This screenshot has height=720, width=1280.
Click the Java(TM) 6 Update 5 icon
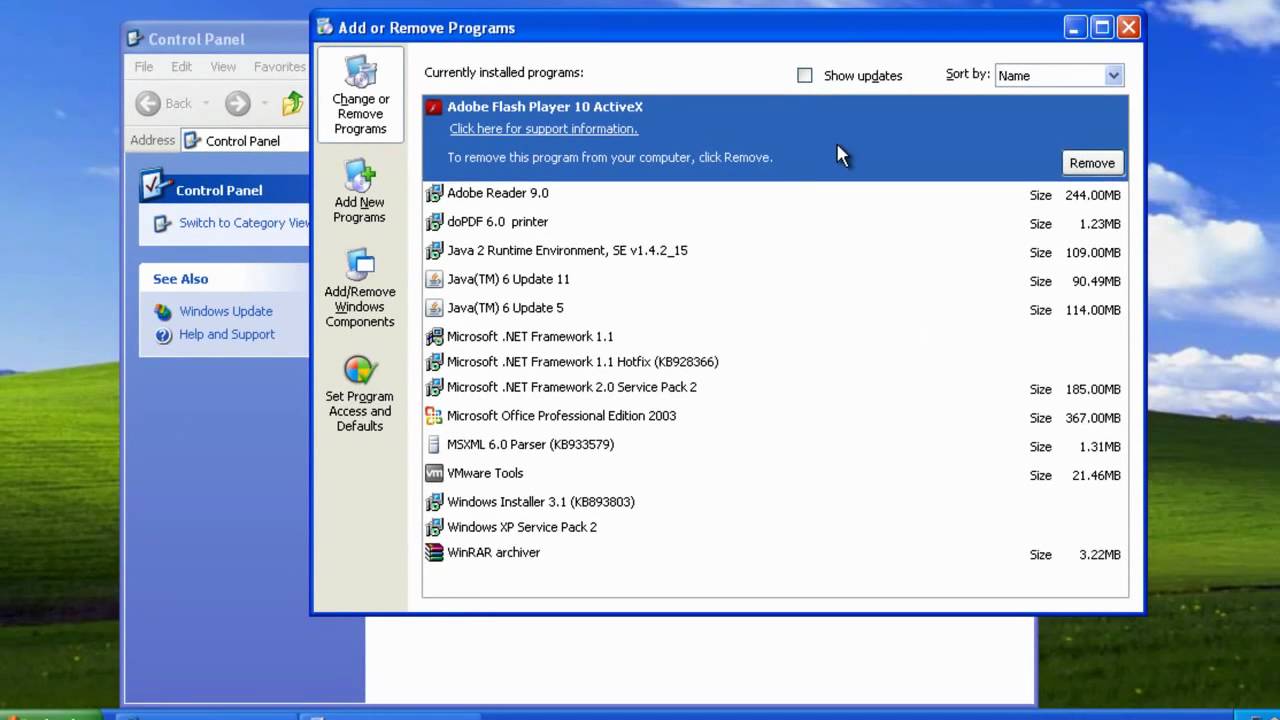point(434,308)
